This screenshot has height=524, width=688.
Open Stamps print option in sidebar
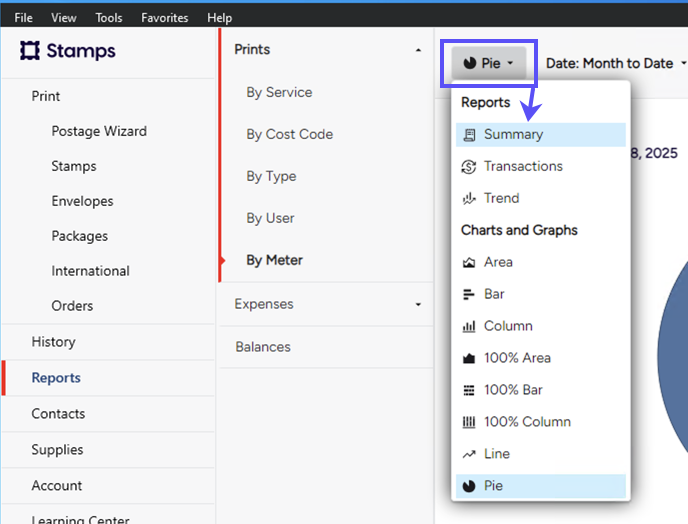point(74,166)
